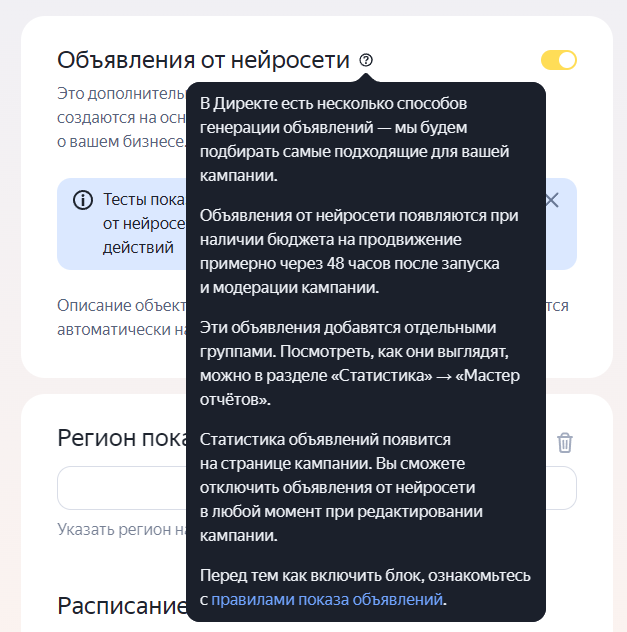627x632 pixels.
Task: Click the info icon in blue banner
Action: (x=83, y=200)
